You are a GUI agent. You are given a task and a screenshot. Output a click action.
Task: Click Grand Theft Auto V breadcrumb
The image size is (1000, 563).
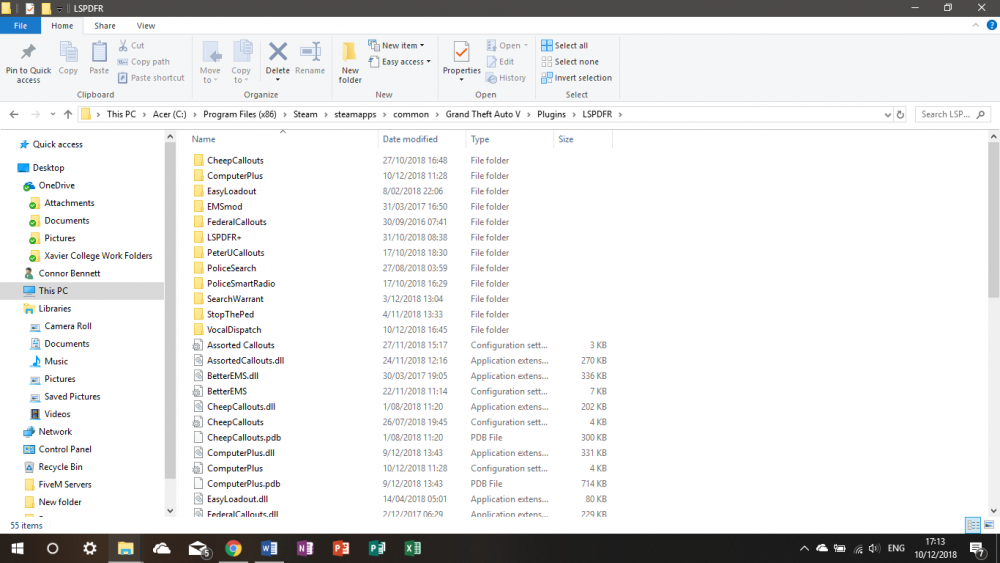tap(483, 114)
